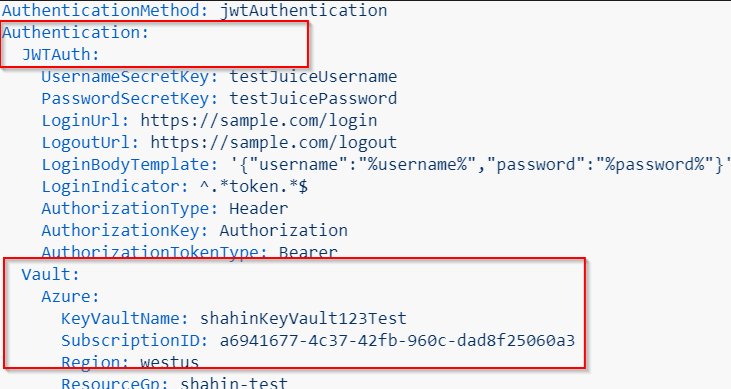Click the https://sample.com/logout URL
731x389 pixels.
pos(274,142)
